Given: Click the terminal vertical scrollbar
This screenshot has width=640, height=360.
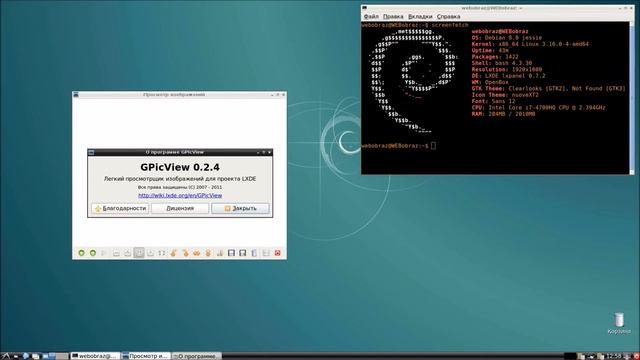Looking at the screenshot, I should (632, 98).
